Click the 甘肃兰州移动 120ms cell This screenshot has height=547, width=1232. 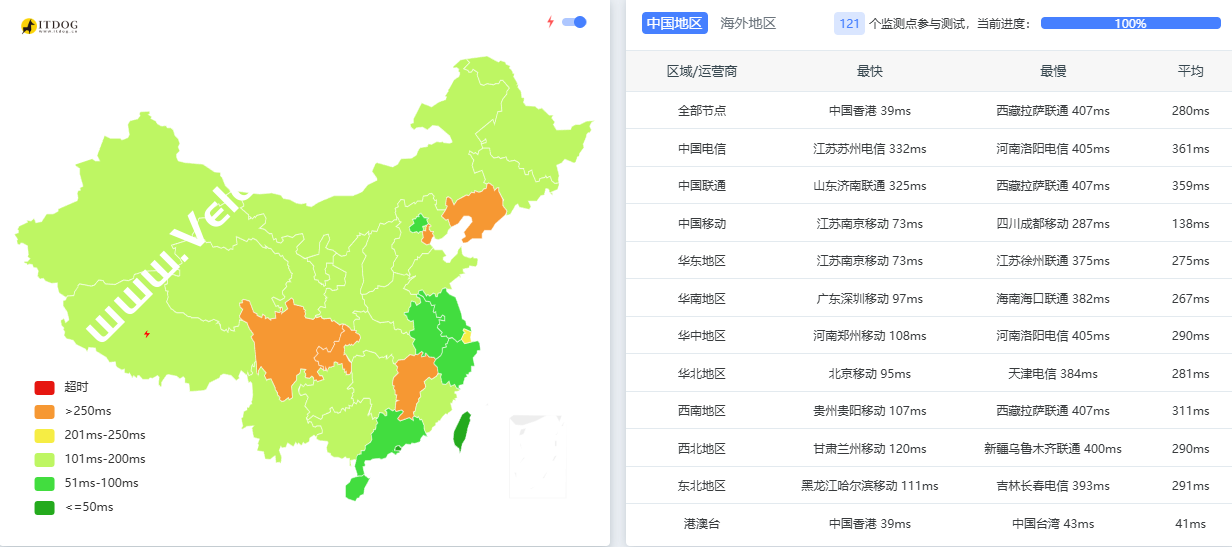tap(870, 448)
